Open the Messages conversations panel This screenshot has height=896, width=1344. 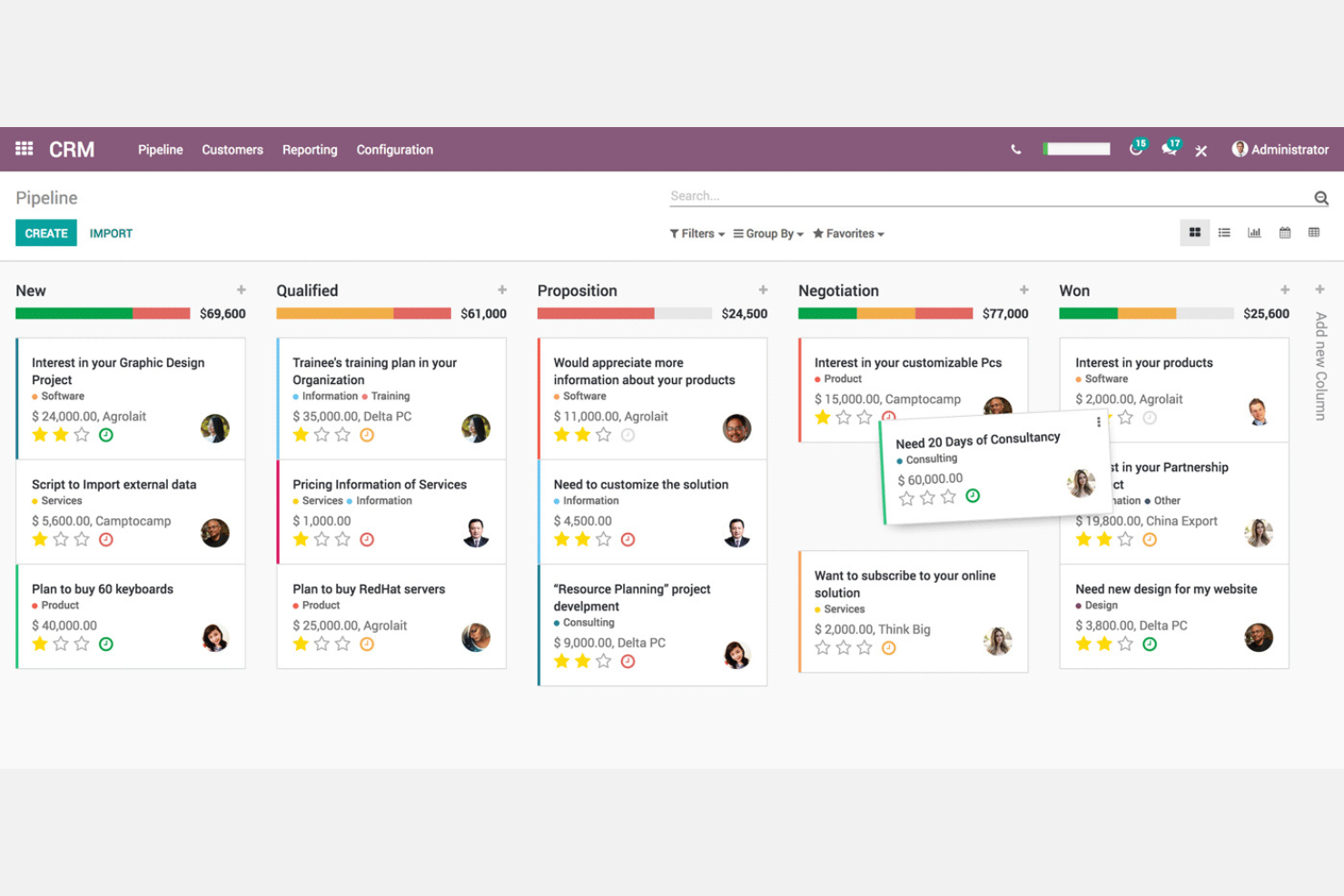pyautogui.click(x=1170, y=149)
